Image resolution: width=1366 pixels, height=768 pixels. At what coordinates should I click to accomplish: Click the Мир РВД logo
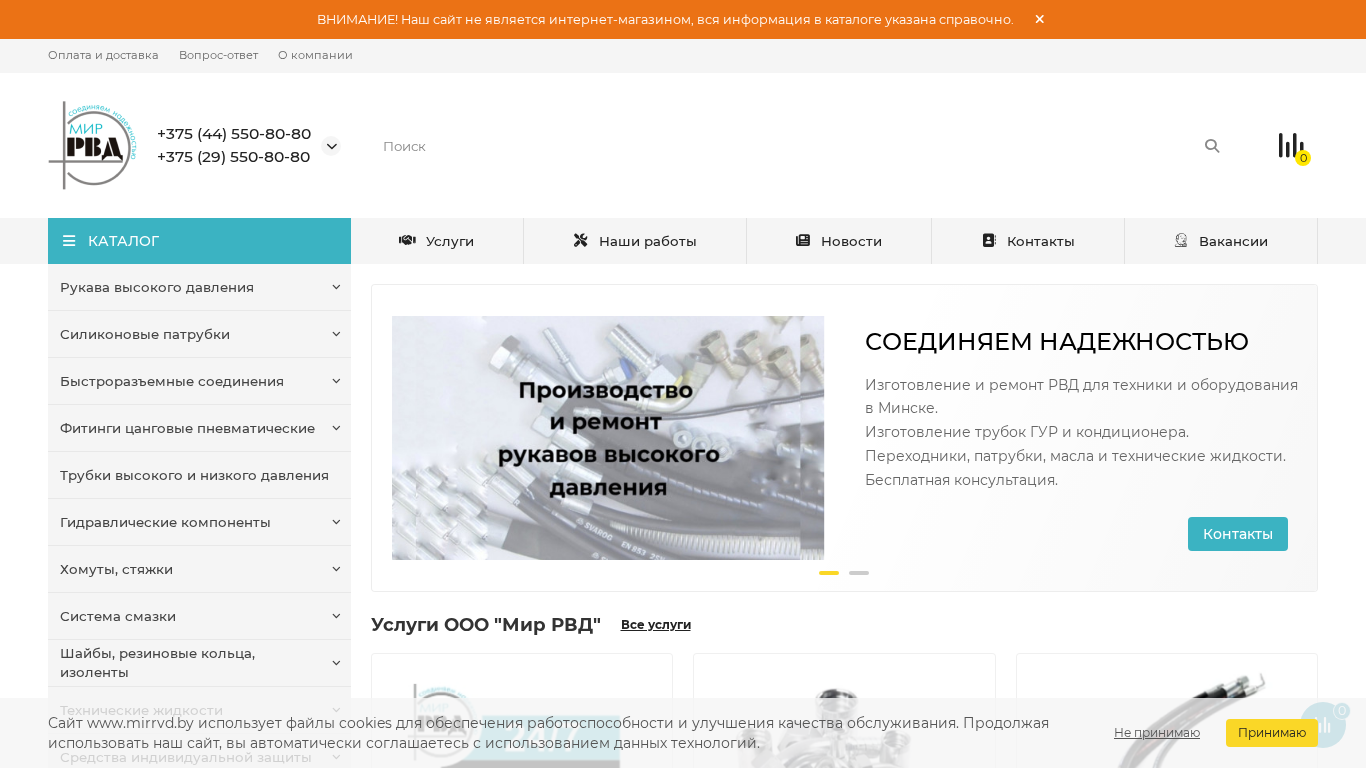point(92,145)
